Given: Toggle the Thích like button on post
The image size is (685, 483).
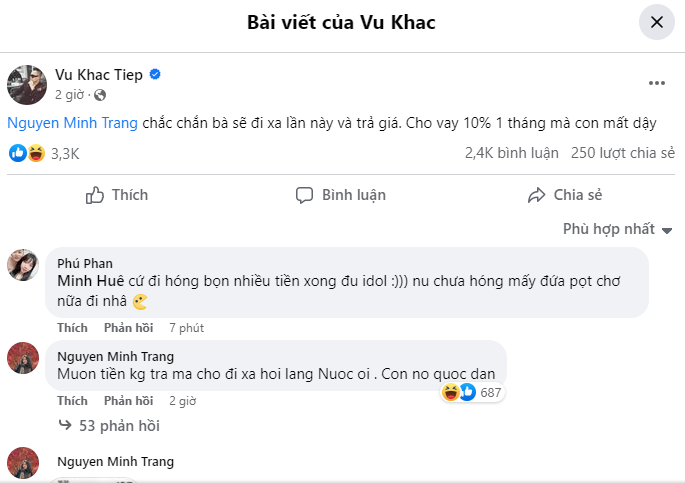Looking at the screenshot, I should click(x=116, y=195).
